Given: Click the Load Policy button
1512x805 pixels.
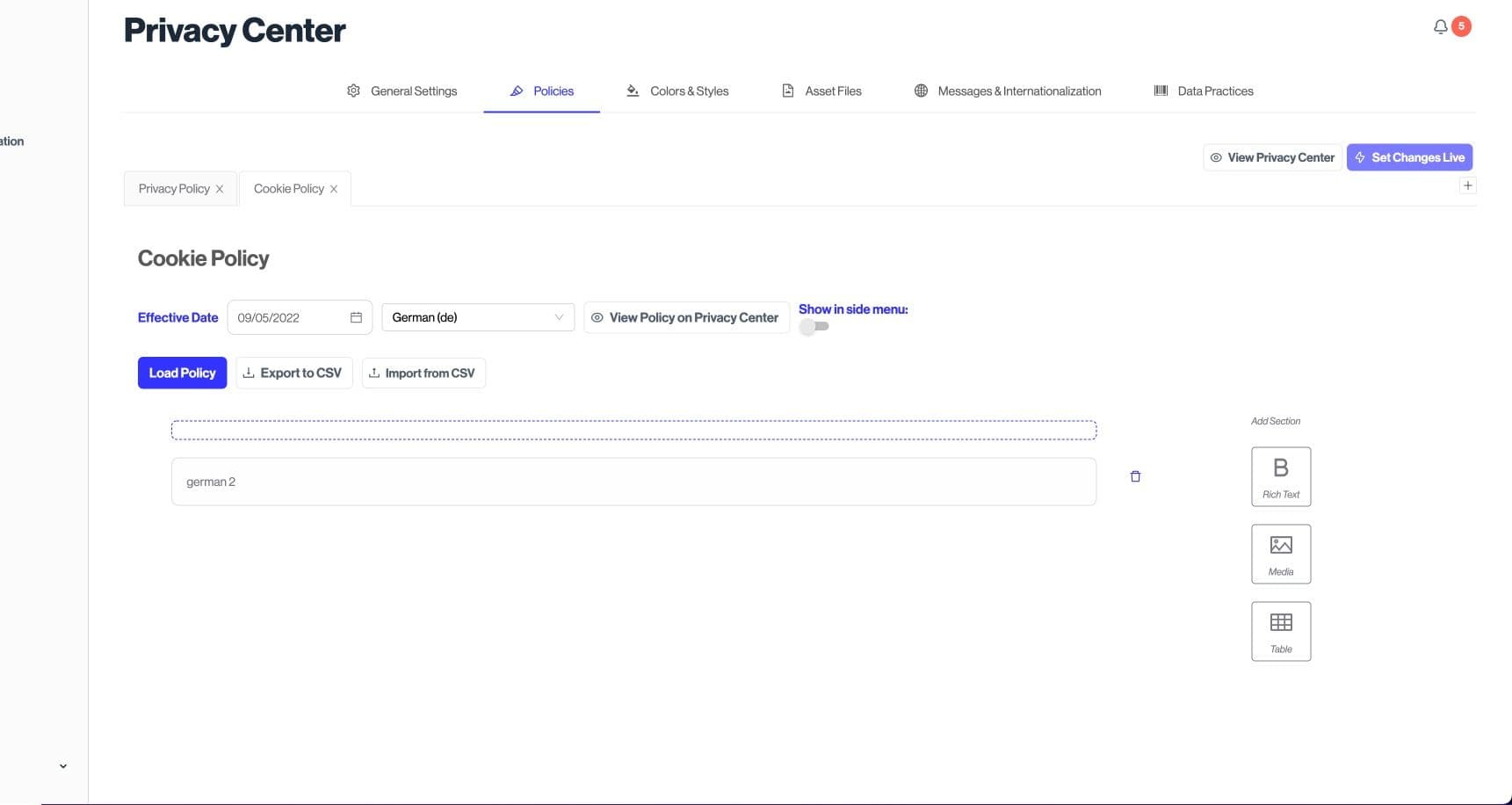Looking at the screenshot, I should pyautogui.click(x=182, y=373).
